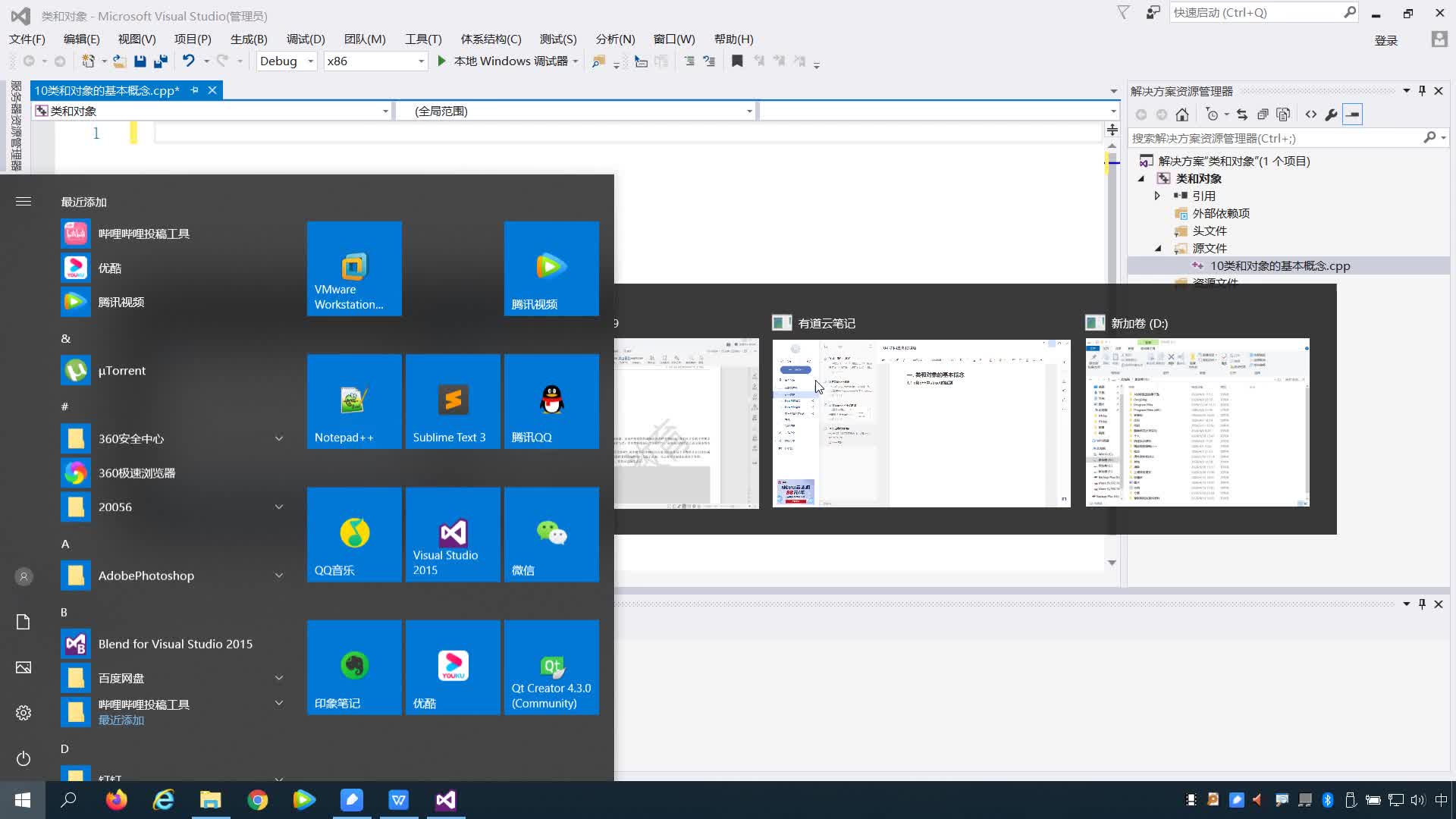Image resolution: width=1456 pixels, height=819 pixels.
Task: Open the Debug configuration dropdown
Action: [287, 61]
